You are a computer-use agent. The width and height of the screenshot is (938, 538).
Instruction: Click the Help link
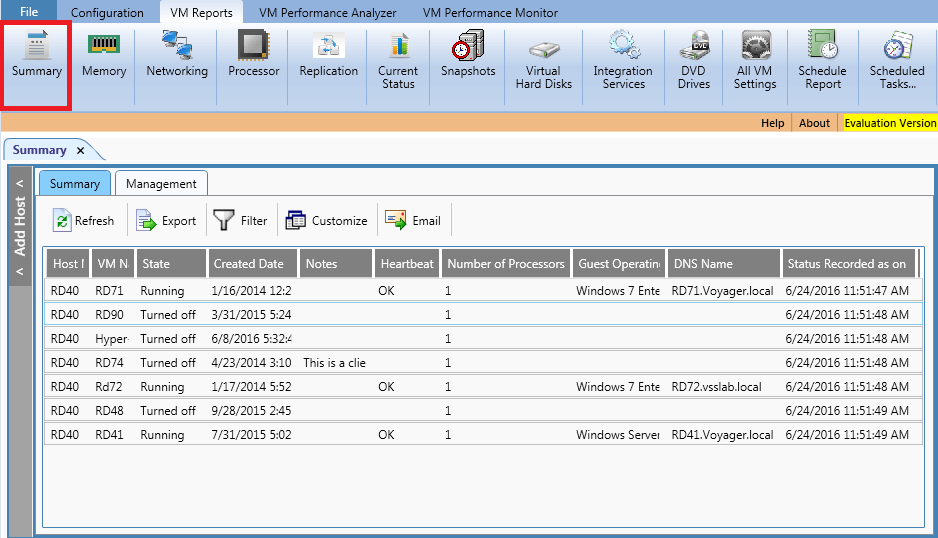pos(772,123)
